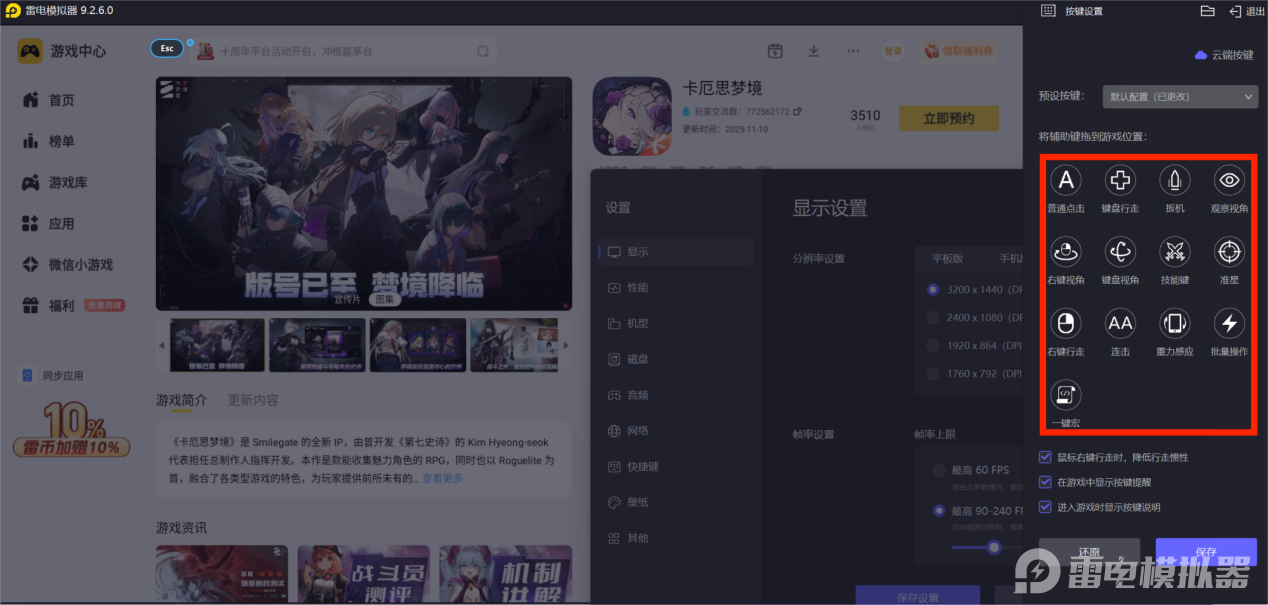Click the 保存 save keymap button

tap(1206, 552)
